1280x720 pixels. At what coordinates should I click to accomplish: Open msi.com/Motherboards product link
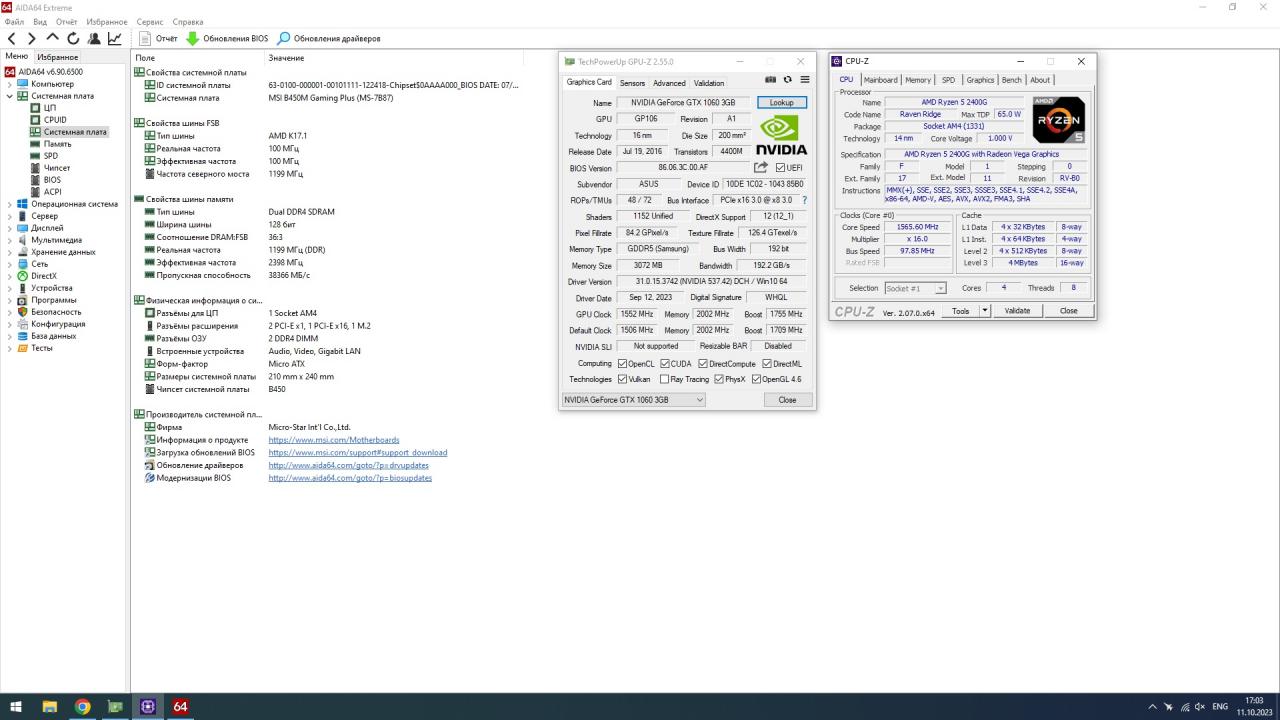[x=334, y=440]
